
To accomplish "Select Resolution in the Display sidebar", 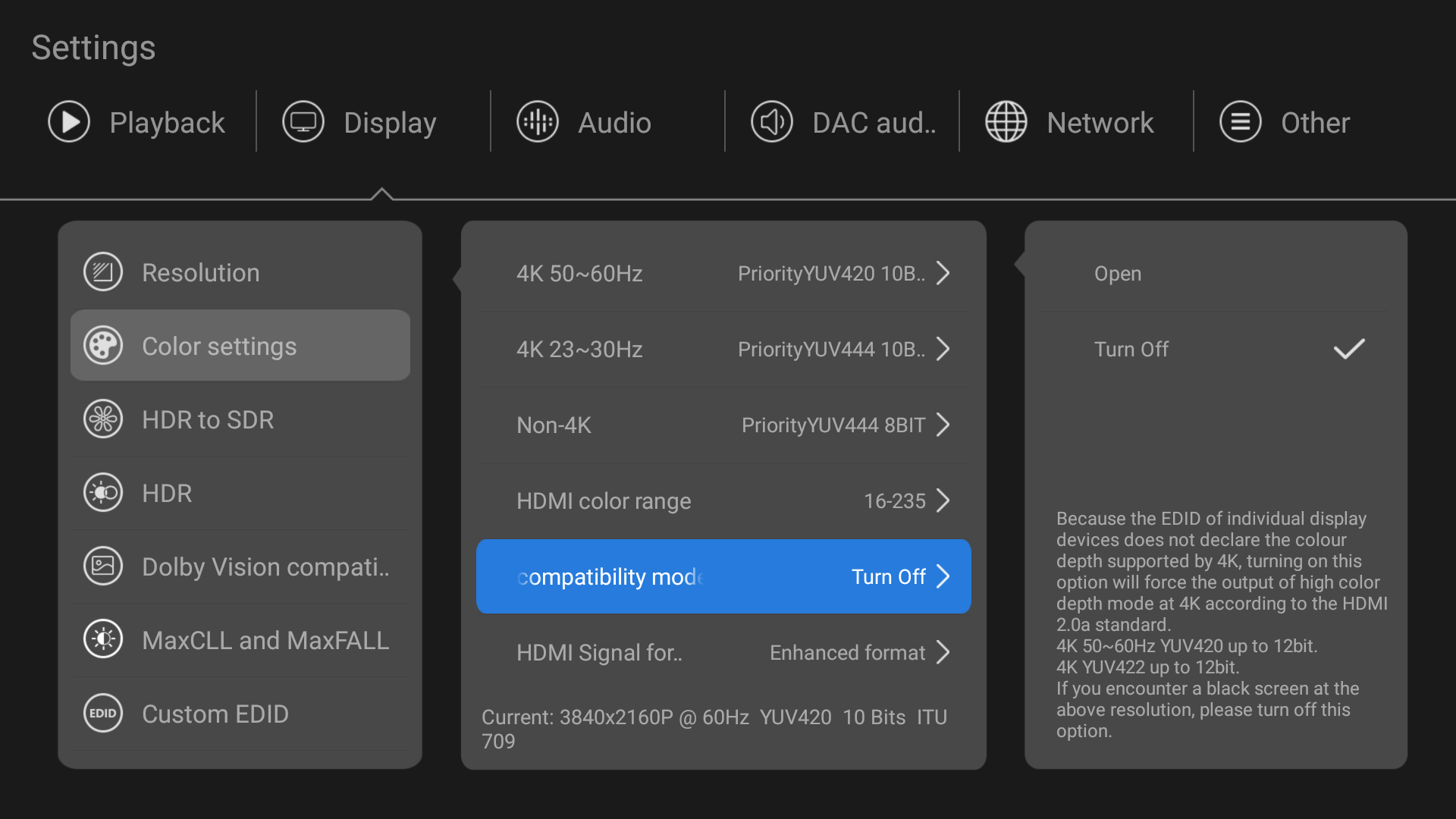I will pos(240,272).
